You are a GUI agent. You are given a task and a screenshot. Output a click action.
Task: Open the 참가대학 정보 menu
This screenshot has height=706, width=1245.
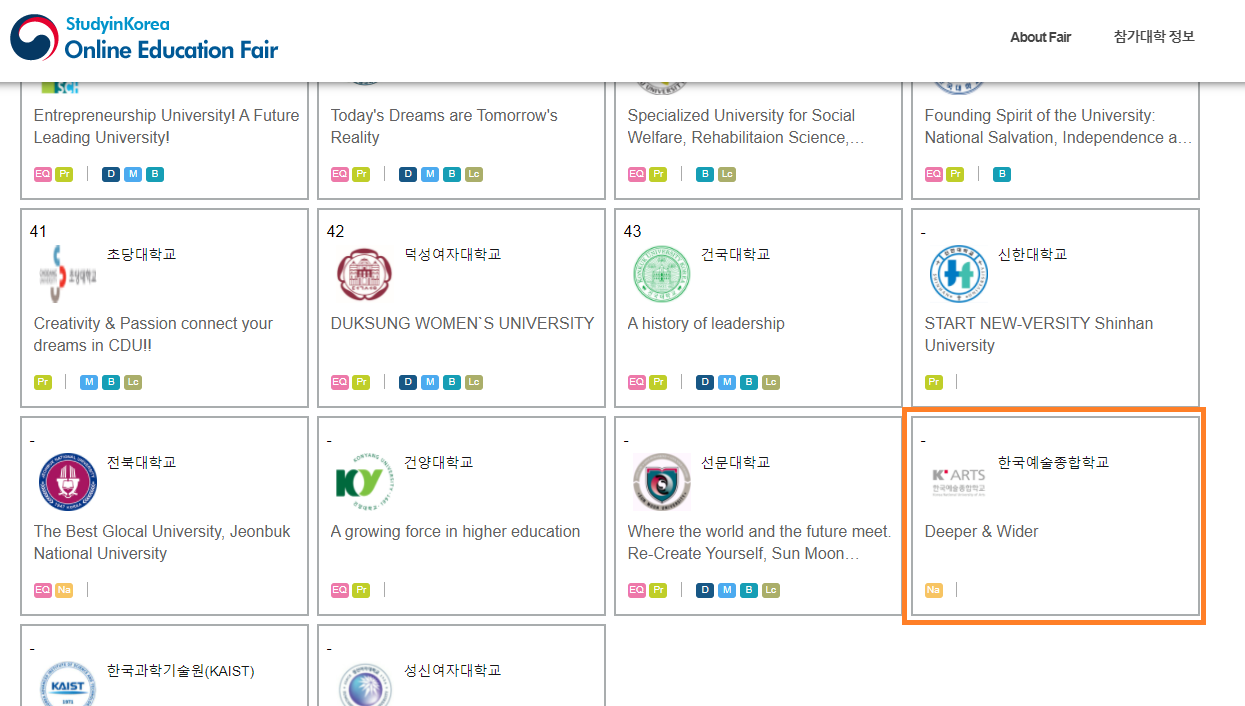pyautogui.click(x=1154, y=37)
